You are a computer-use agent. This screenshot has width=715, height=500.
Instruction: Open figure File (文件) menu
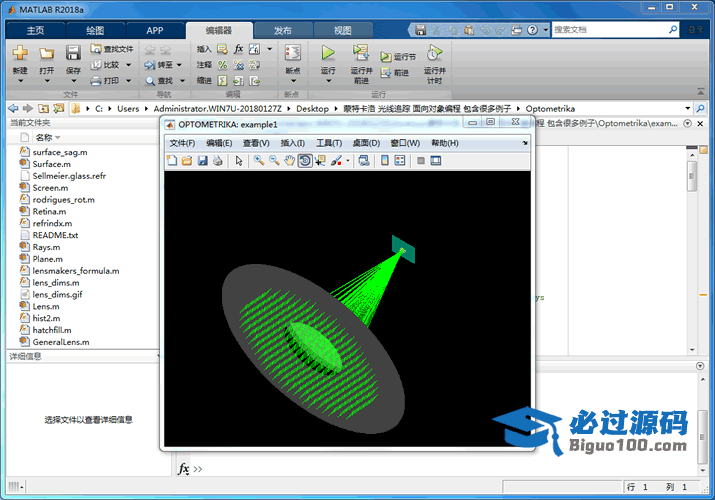[x=182, y=143]
